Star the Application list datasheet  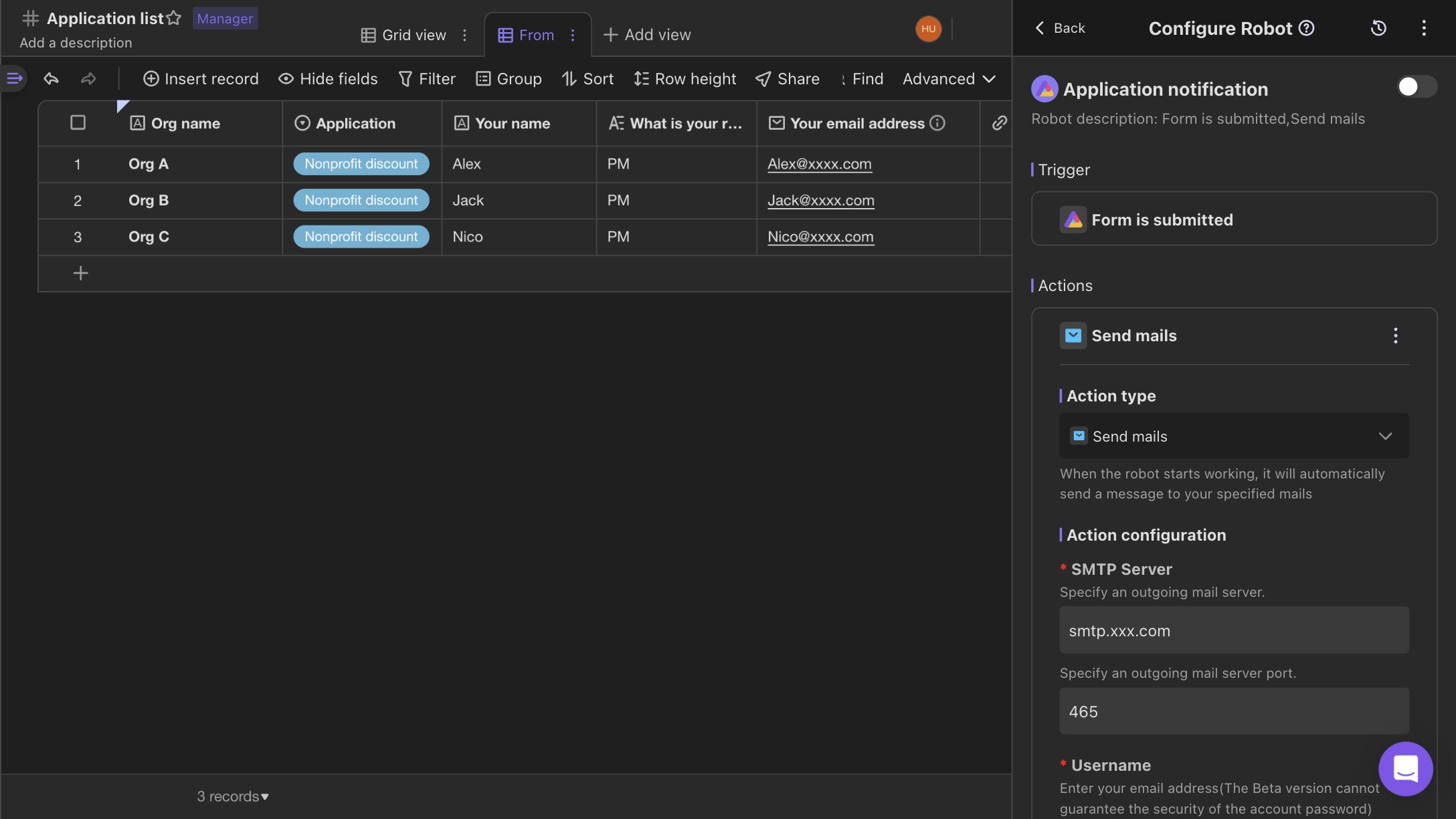click(173, 18)
